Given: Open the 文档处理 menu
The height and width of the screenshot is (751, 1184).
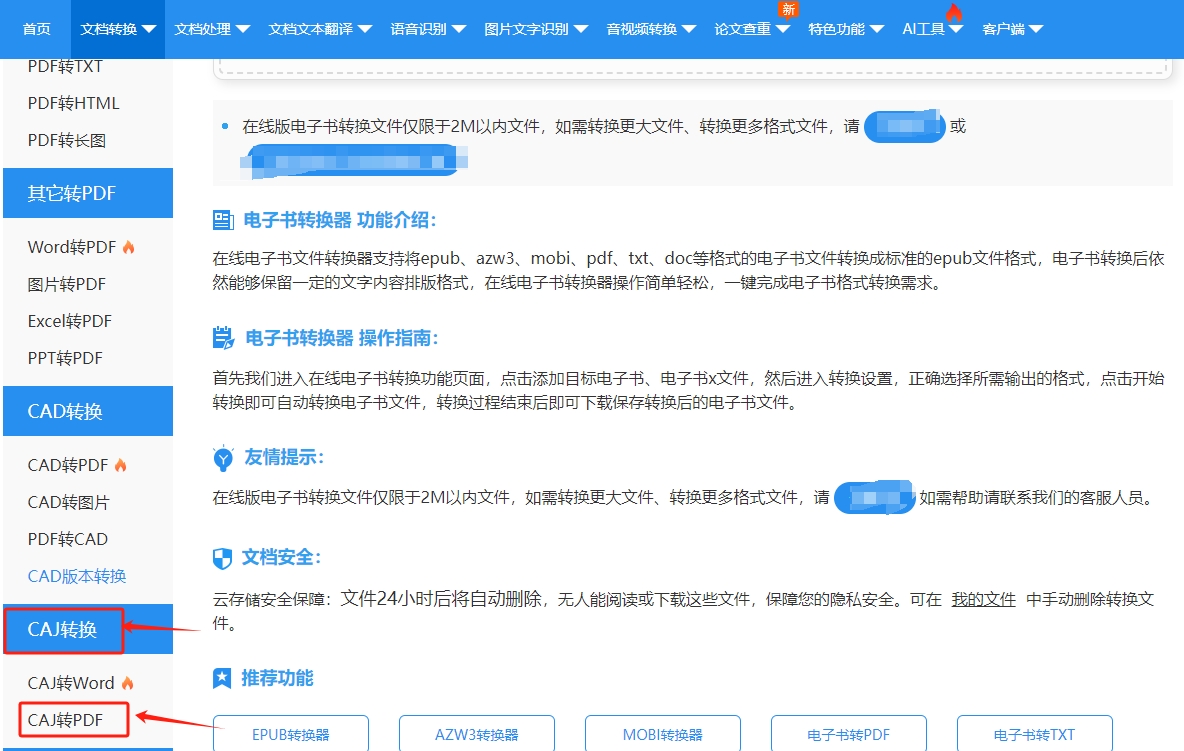Looking at the screenshot, I should click(202, 29).
